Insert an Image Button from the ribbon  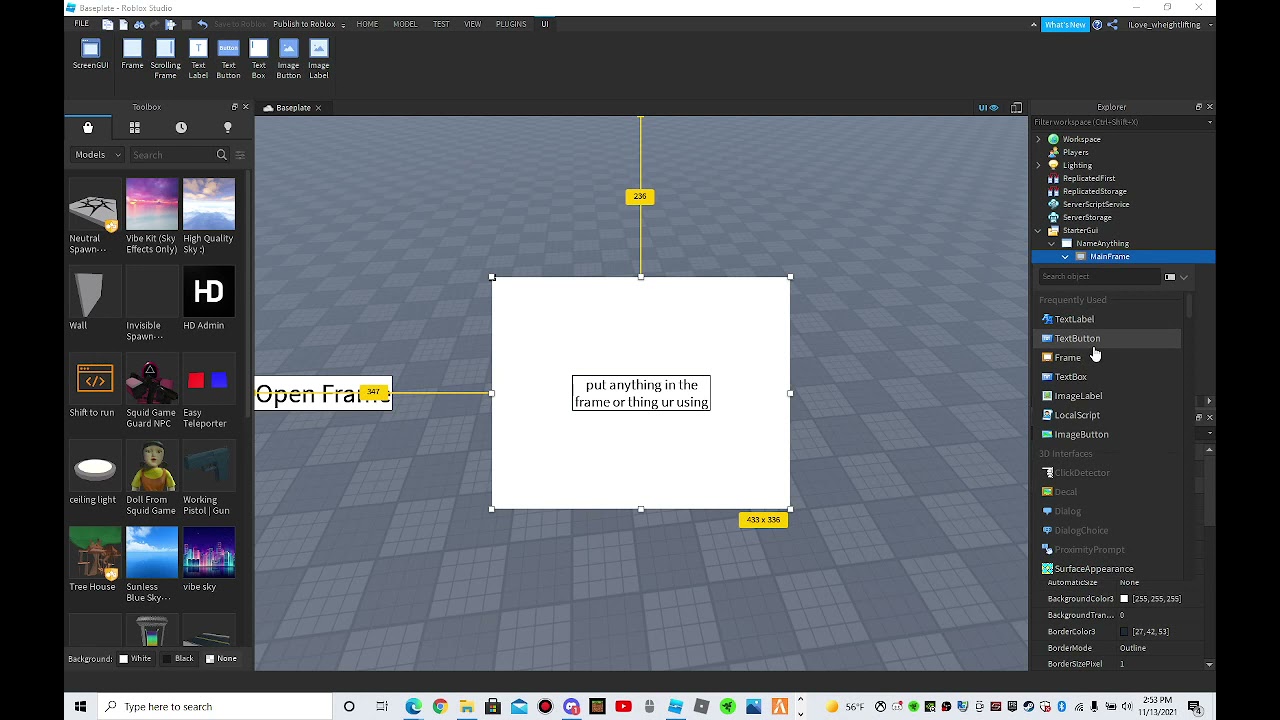[x=288, y=59]
